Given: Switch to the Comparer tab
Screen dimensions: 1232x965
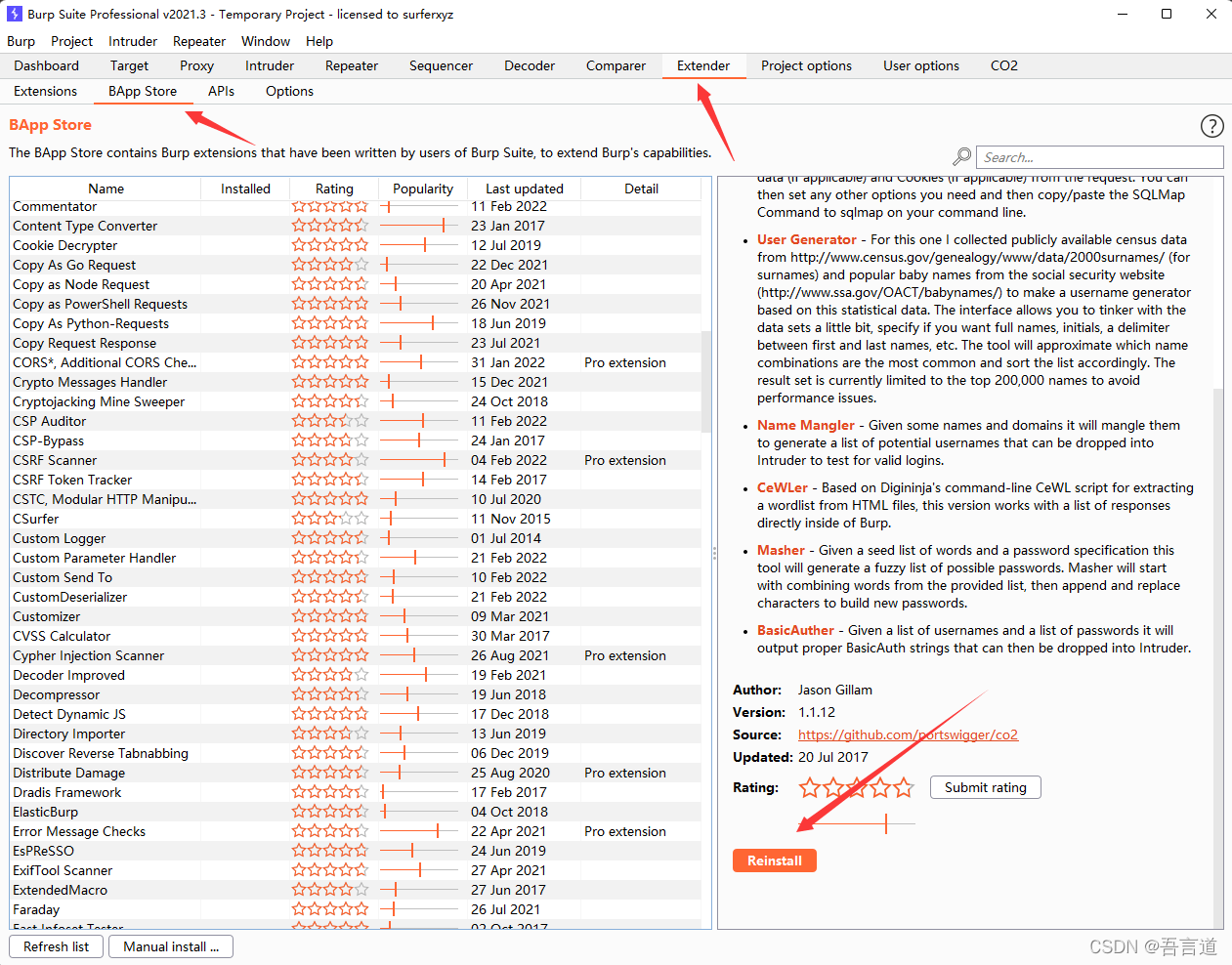Looking at the screenshot, I should click(616, 65).
